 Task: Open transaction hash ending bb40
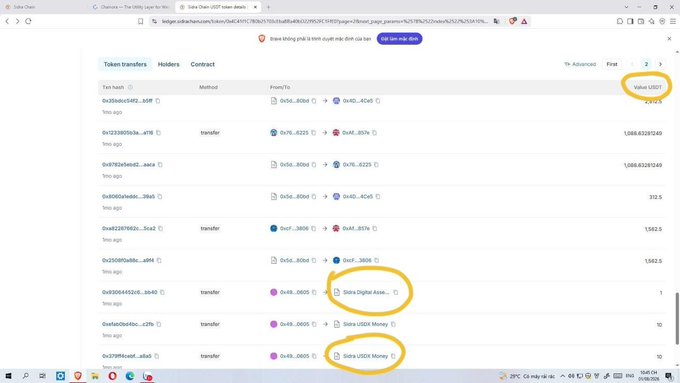(130, 292)
